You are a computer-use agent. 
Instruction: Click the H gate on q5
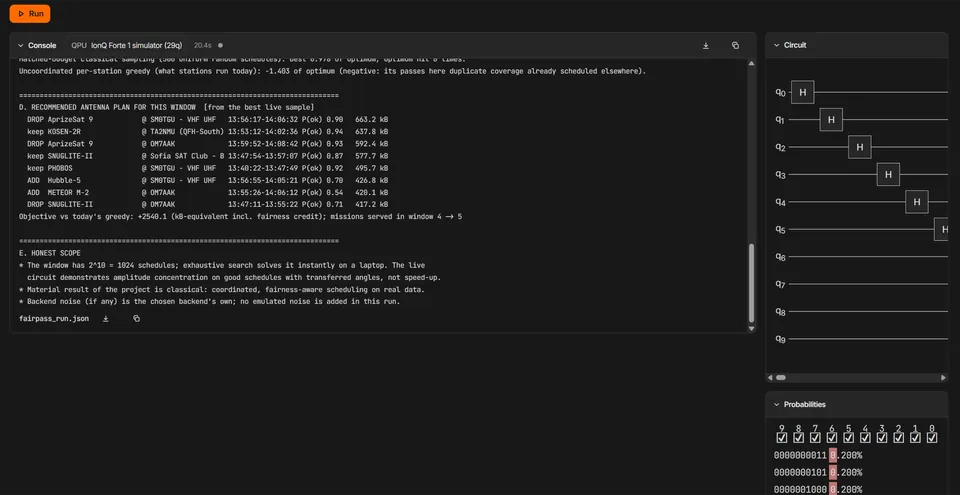click(x=942, y=229)
